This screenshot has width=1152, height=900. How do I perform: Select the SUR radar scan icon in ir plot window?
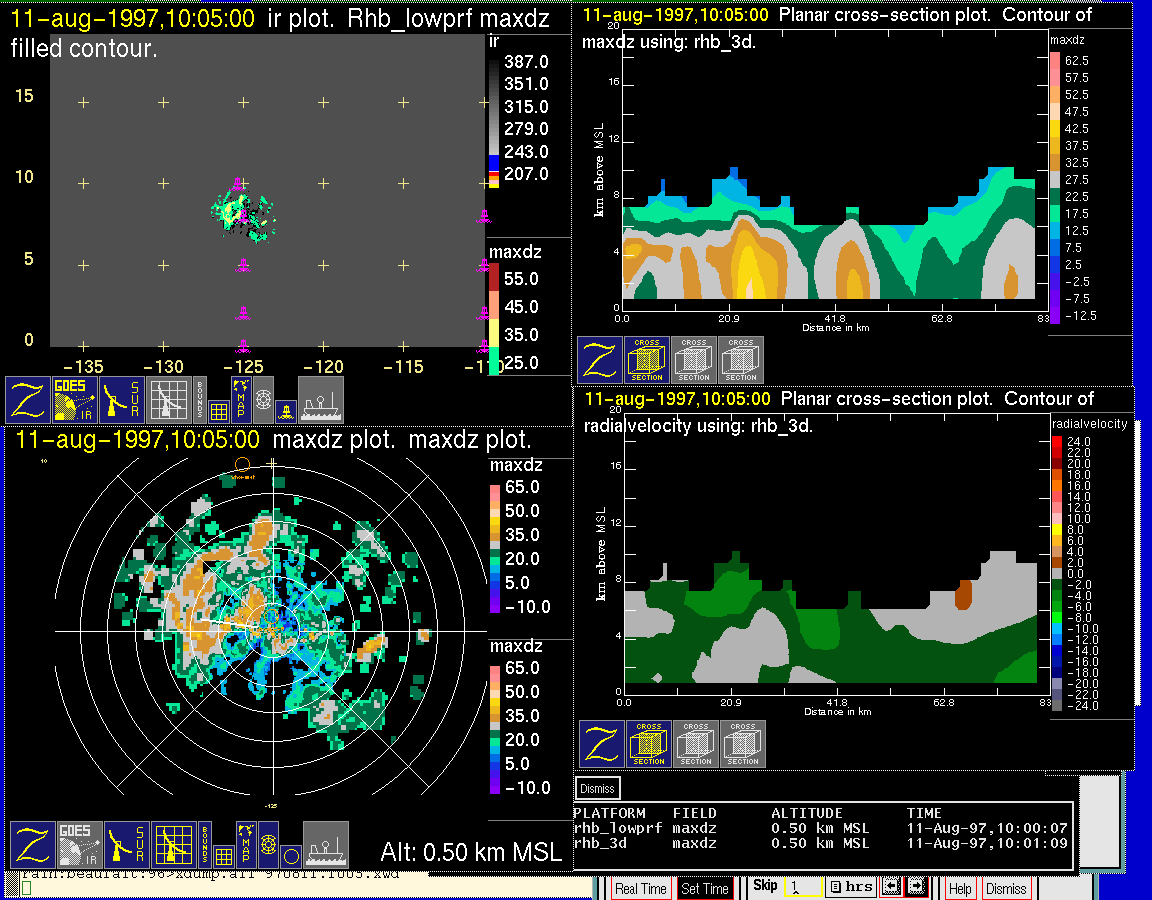pyautogui.click(x=122, y=400)
